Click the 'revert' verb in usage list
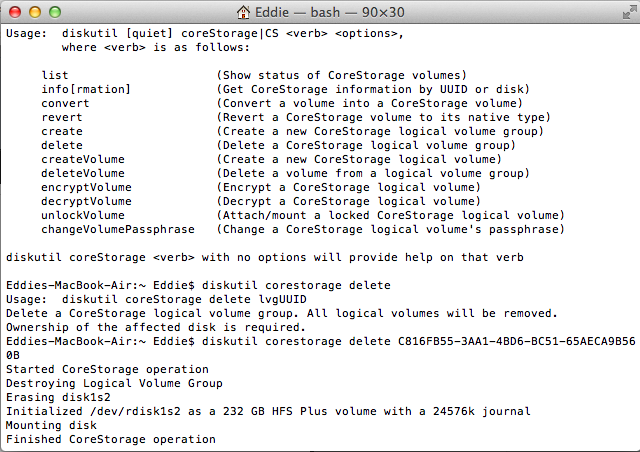 62,117
